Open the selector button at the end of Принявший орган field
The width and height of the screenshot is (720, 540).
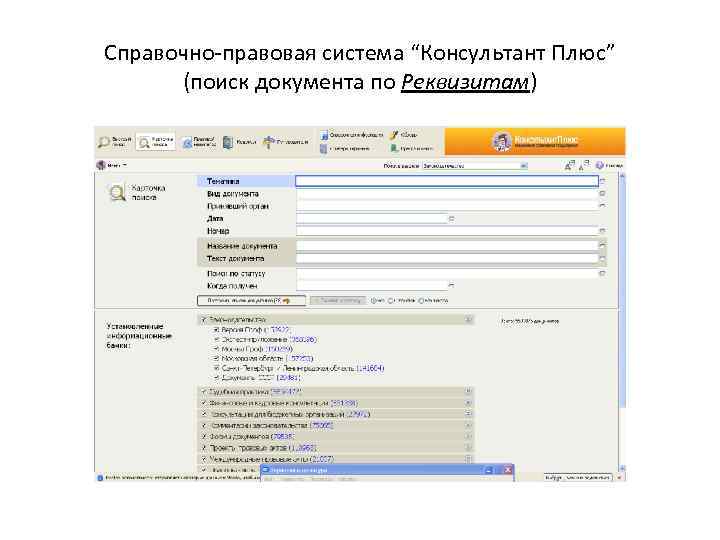(602, 206)
